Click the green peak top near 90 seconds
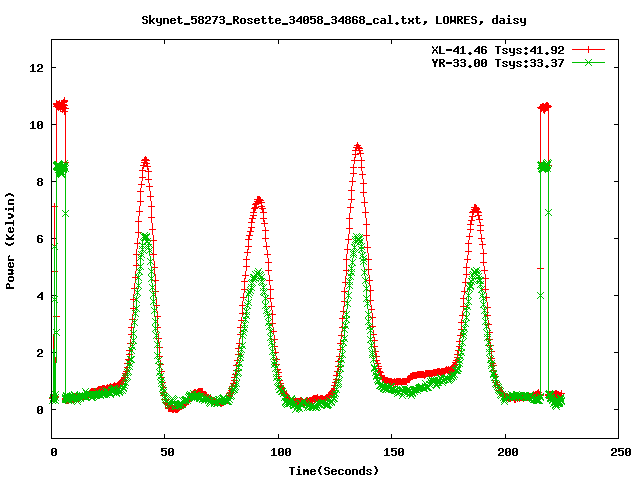This screenshot has height=480, width=640. pos(258,274)
